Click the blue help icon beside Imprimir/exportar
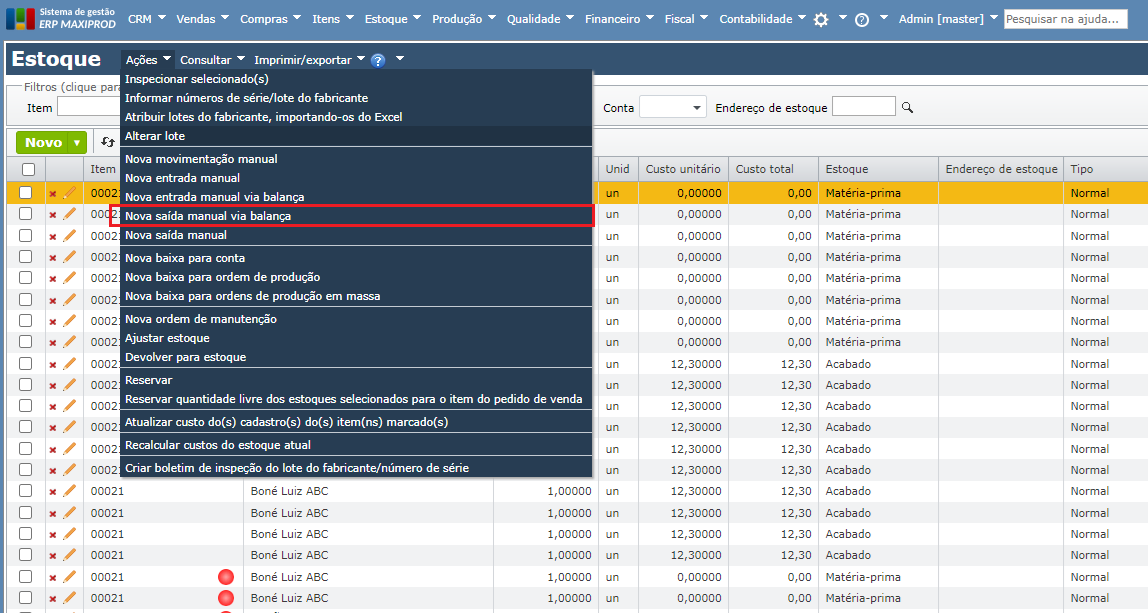The image size is (1148, 613). pos(378,60)
